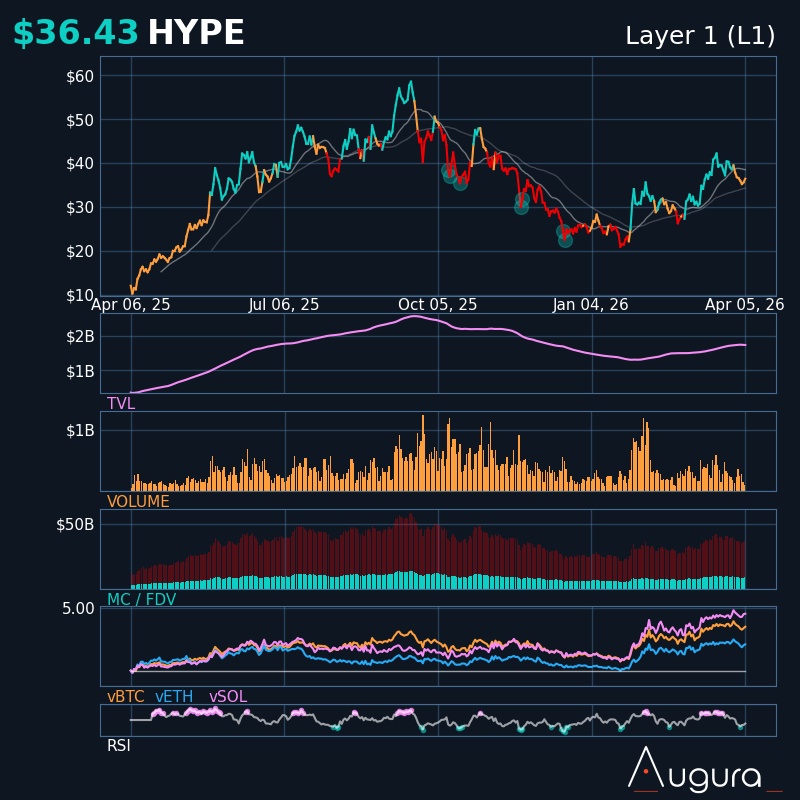Click the 5.00 relative-performance axis label
The image size is (800, 800).
(x=78, y=608)
